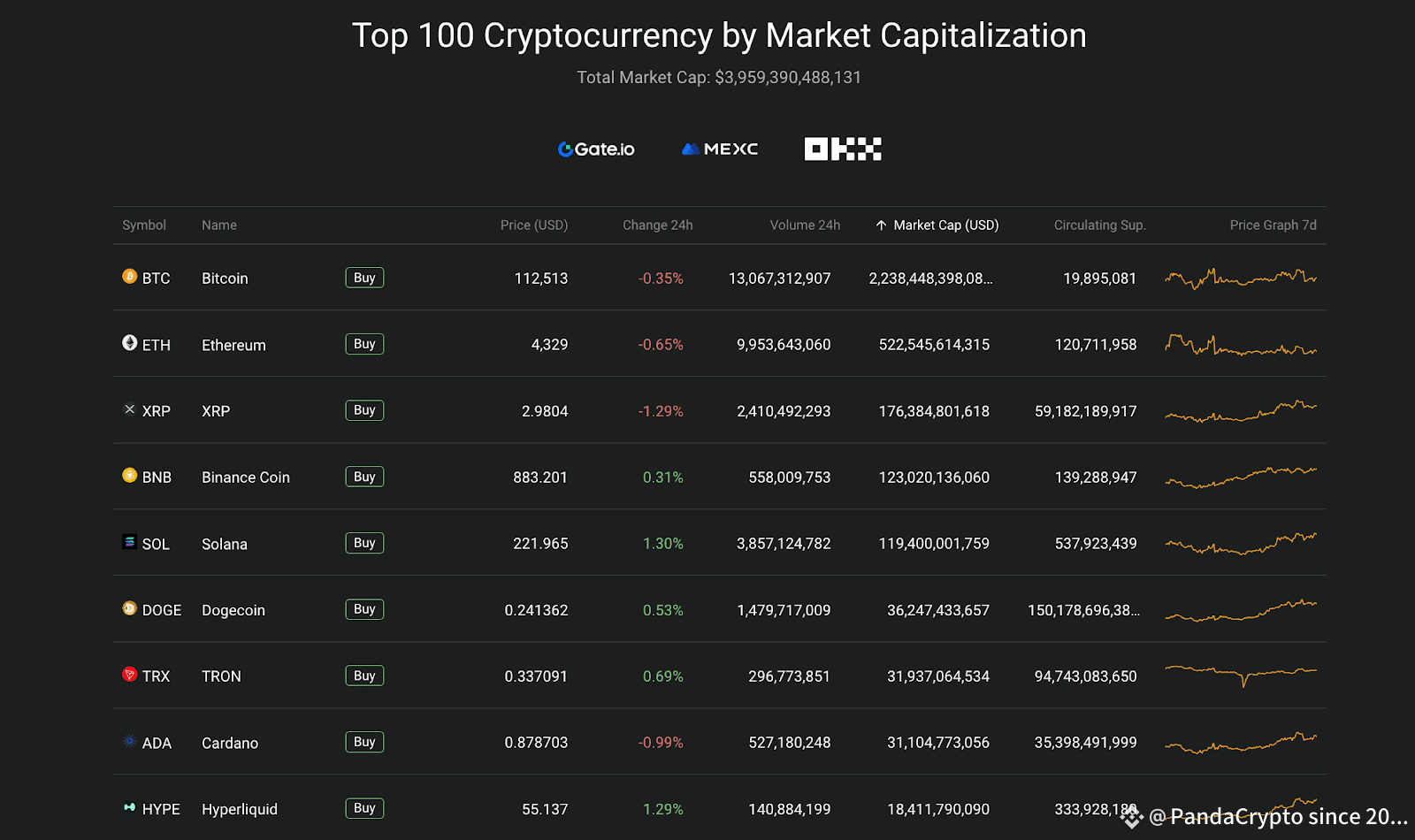
Task: Click the Dogecoin coin icon
Action: pos(129,608)
